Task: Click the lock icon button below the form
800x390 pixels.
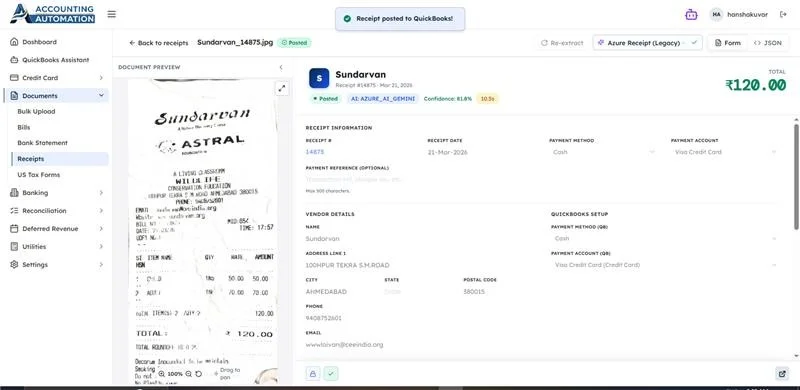Action: 313,374
